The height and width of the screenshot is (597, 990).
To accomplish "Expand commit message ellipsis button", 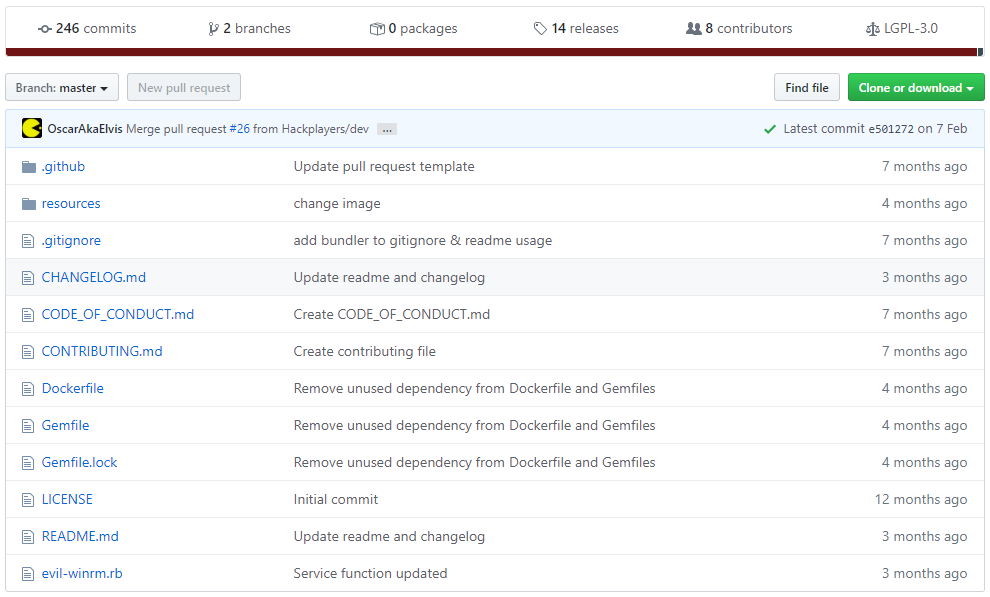I will coord(387,129).
